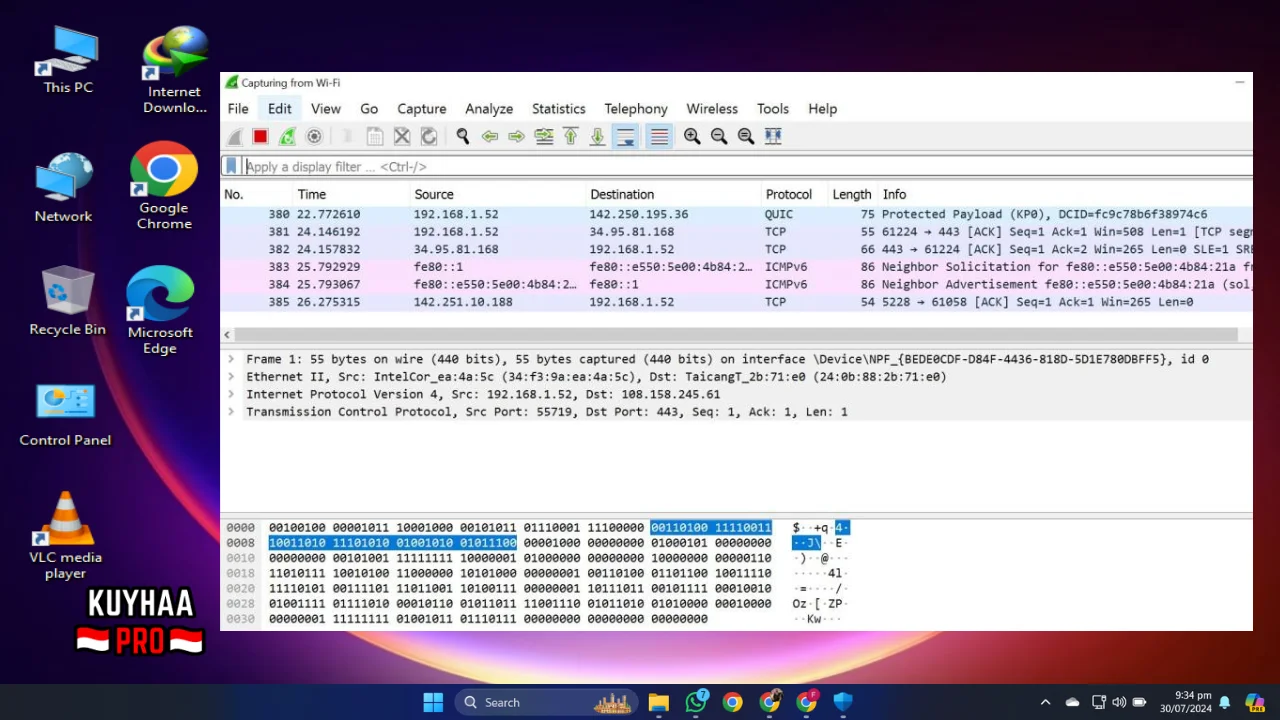1280x720 pixels.
Task: Reset text to normal size
Action: coord(746,137)
